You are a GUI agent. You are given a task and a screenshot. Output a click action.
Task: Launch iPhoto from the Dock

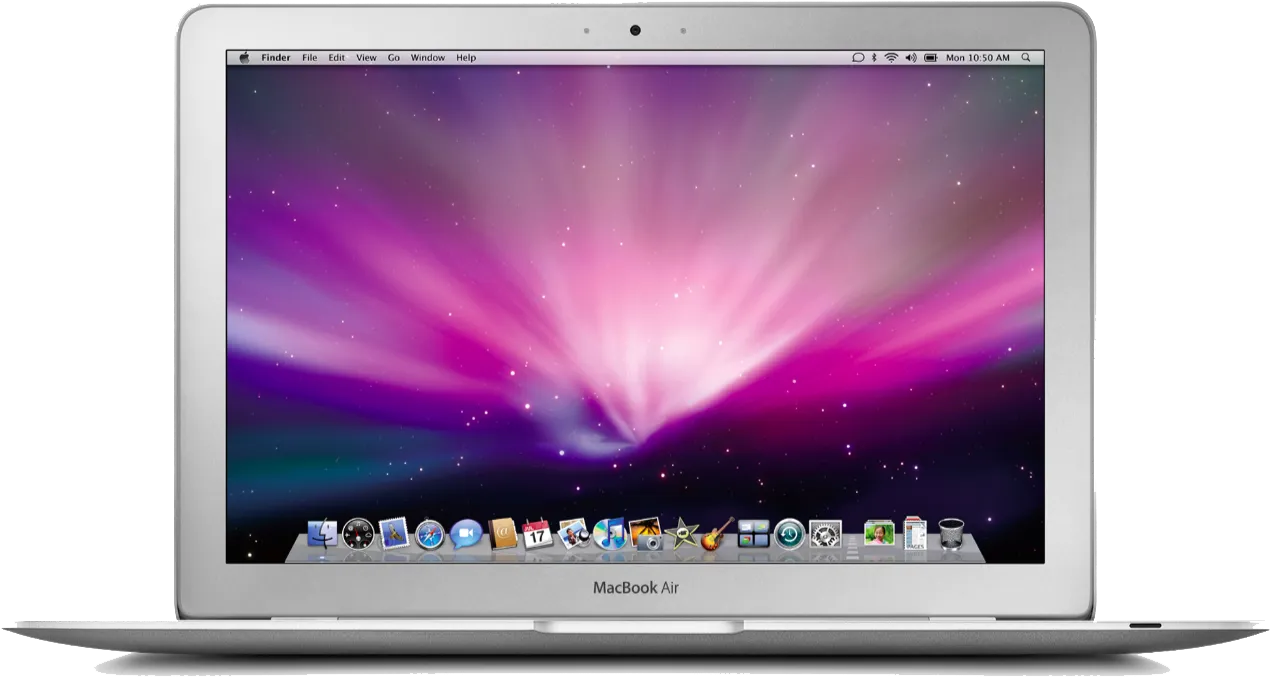(645, 534)
